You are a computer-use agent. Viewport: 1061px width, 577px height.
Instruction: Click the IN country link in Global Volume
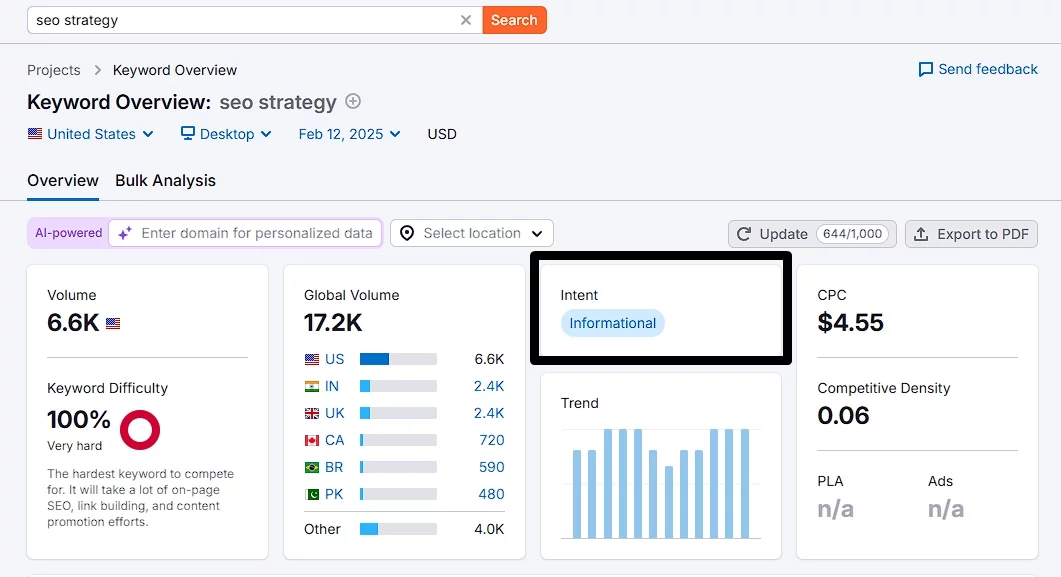coord(332,386)
